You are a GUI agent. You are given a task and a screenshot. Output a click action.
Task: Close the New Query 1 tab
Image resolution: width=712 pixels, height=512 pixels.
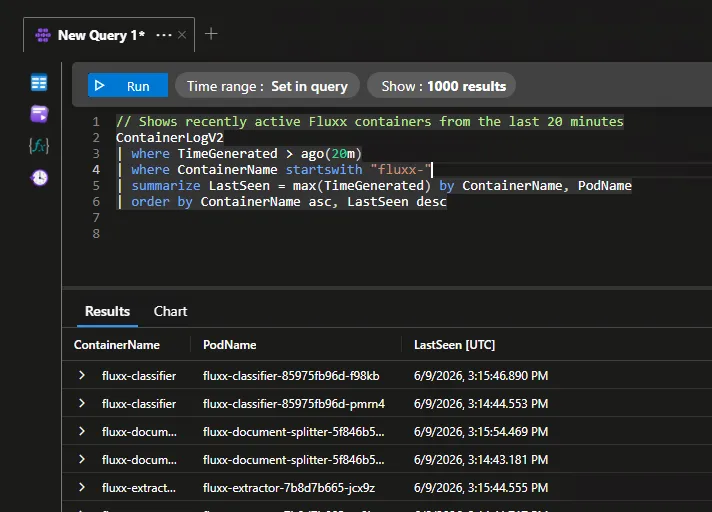(182, 35)
